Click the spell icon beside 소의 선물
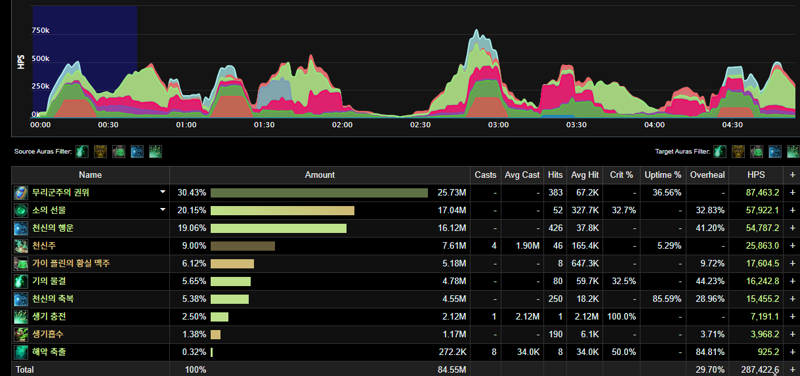 click(21, 210)
